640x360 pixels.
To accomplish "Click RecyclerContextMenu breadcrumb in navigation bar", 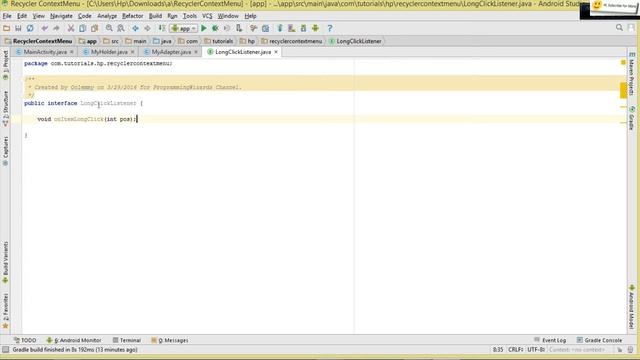I will [39, 41].
